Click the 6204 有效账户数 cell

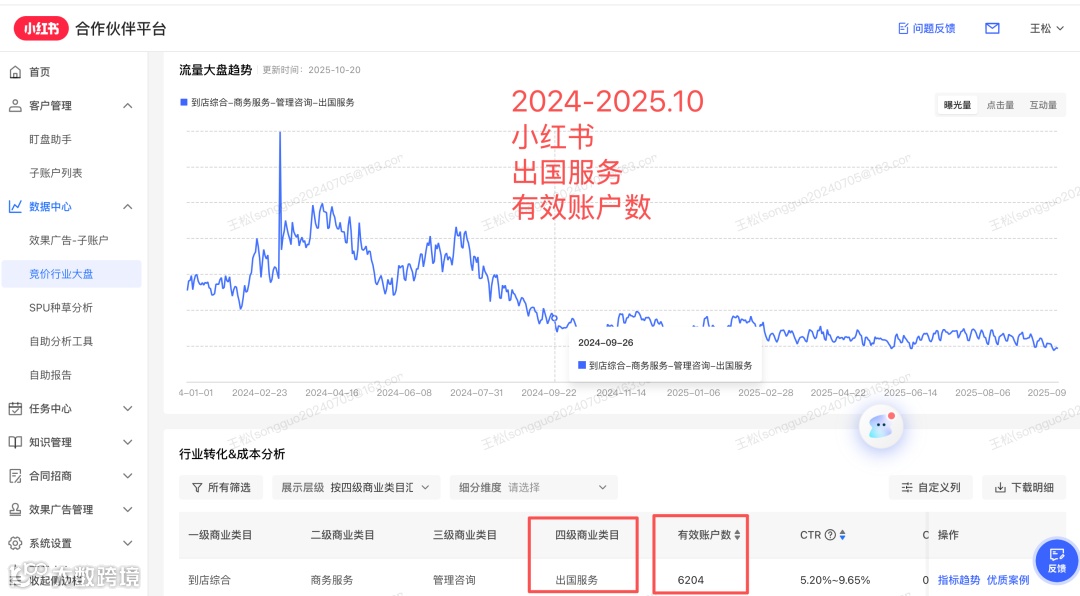691,580
